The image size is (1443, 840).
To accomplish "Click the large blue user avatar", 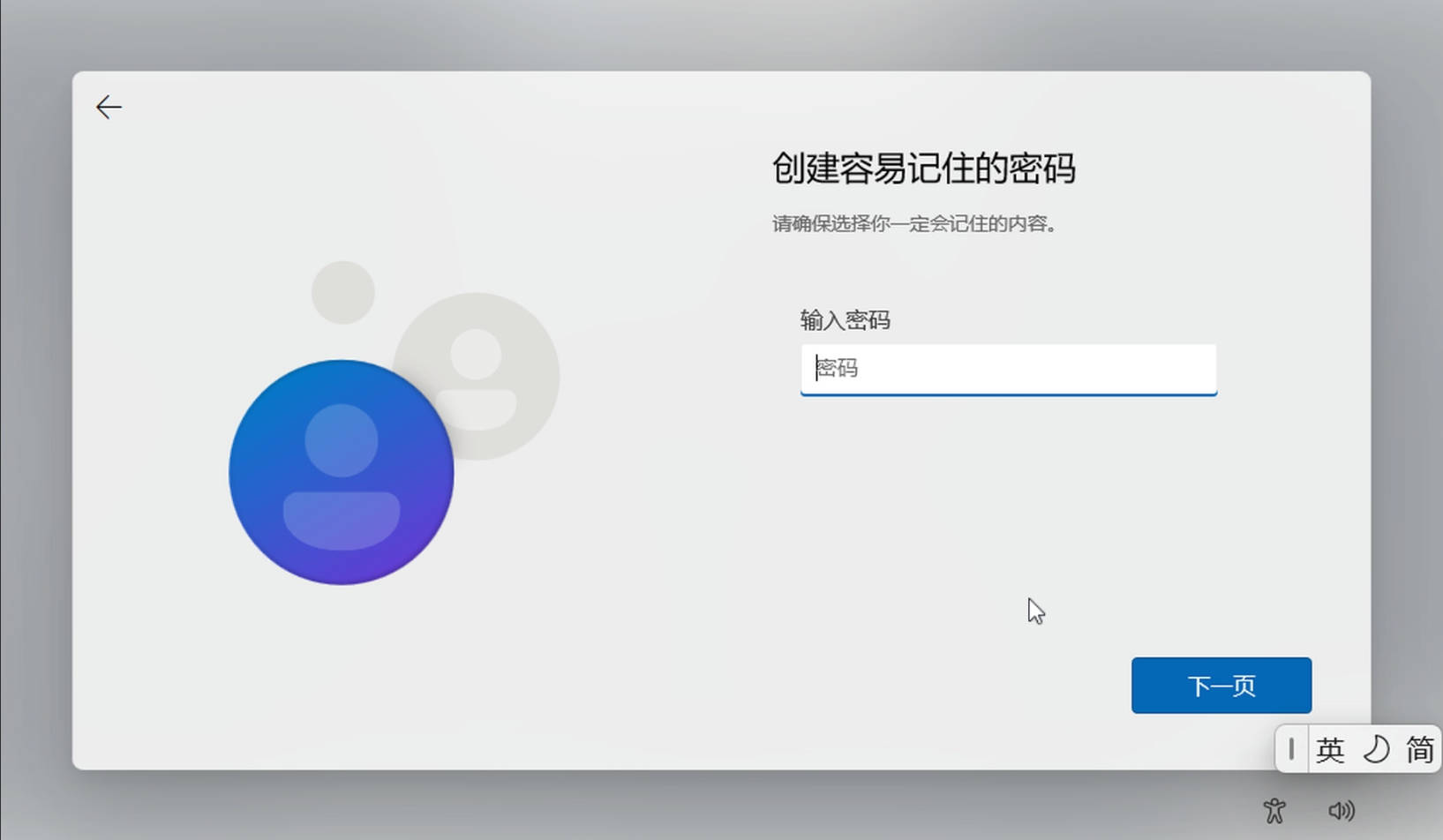I will click(x=341, y=472).
